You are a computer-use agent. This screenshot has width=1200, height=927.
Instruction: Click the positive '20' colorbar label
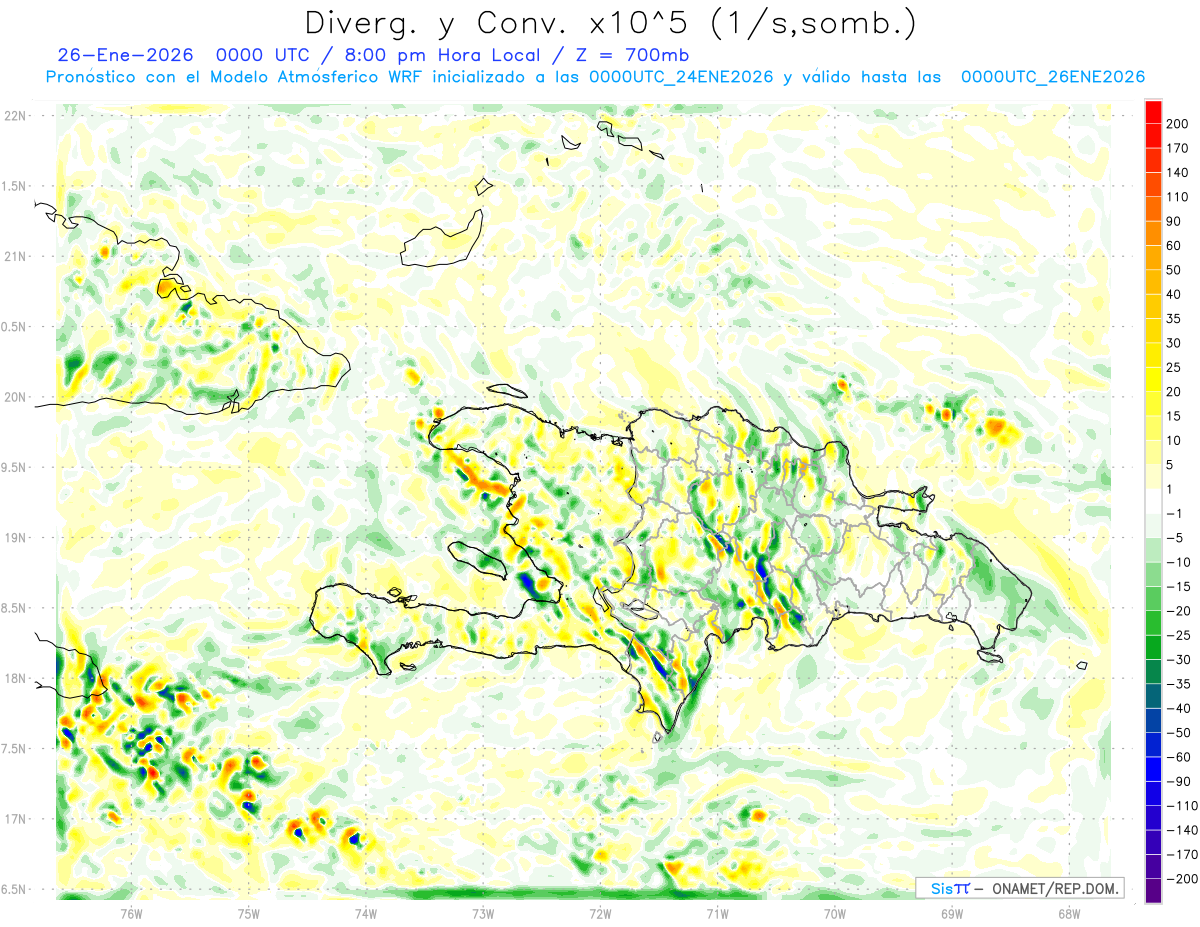pos(1175,392)
